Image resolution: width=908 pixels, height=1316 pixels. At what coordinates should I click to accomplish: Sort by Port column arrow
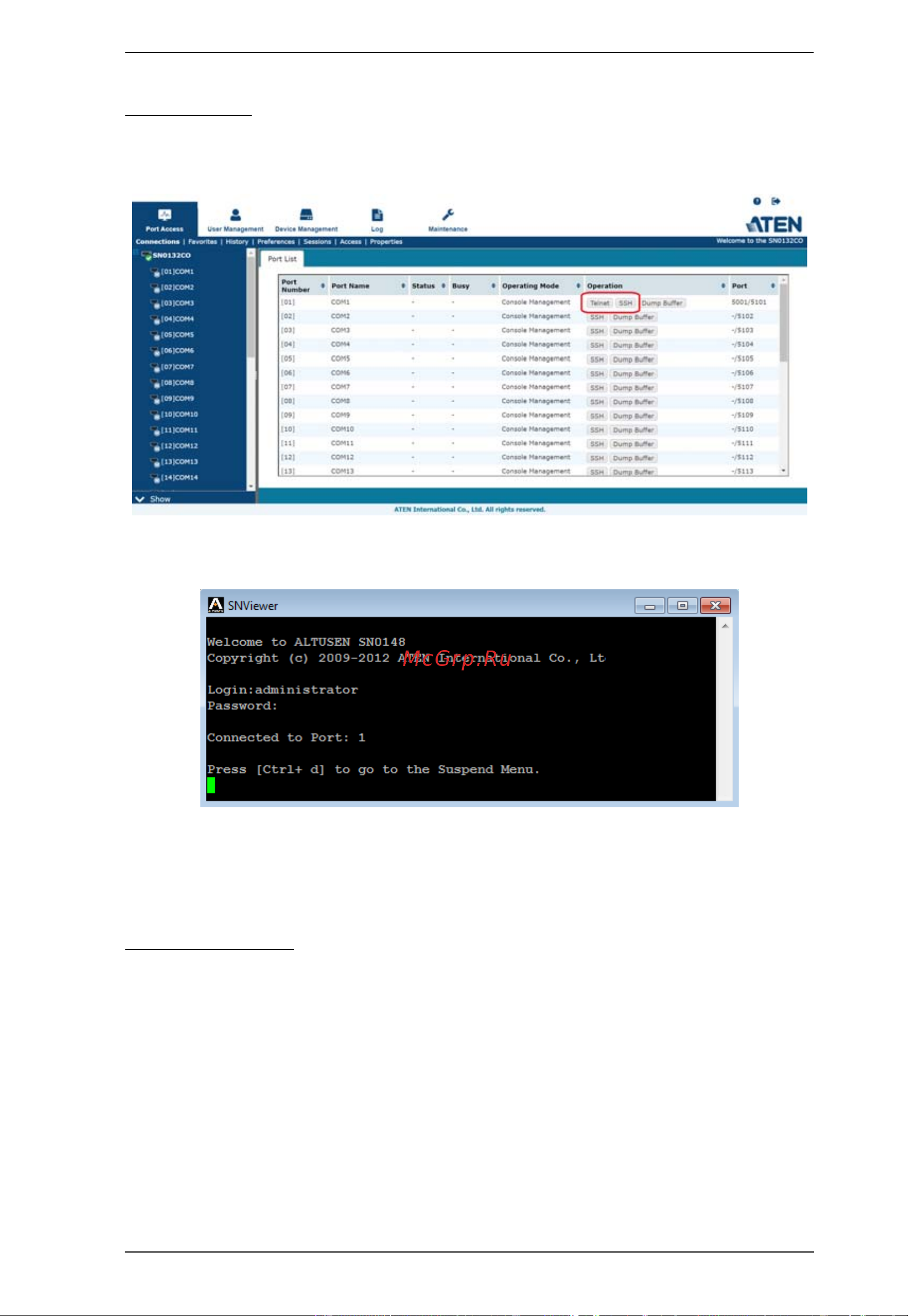pos(773,285)
